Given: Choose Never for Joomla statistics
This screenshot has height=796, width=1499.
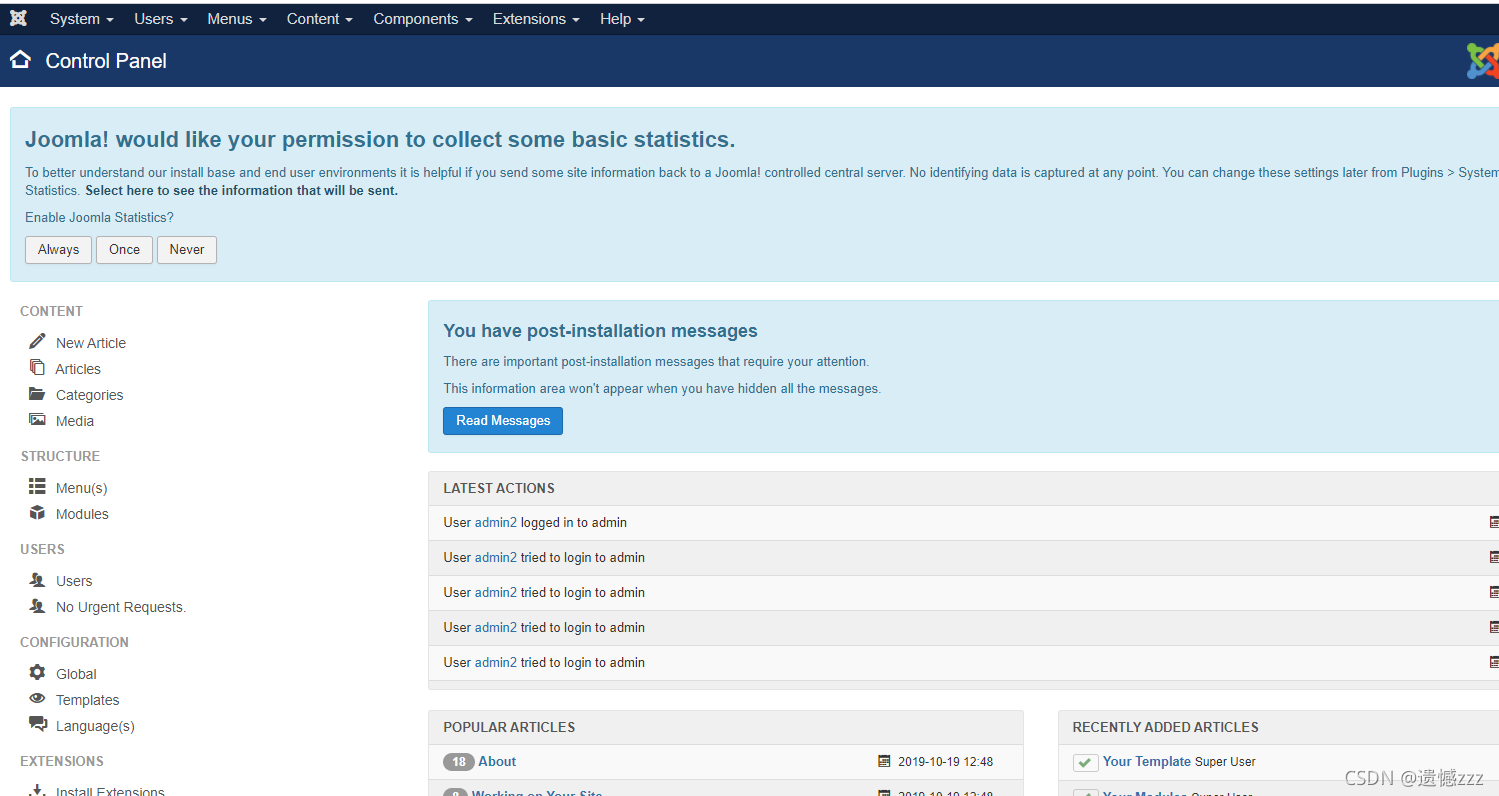Looking at the screenshot, I should click(187, 250).
